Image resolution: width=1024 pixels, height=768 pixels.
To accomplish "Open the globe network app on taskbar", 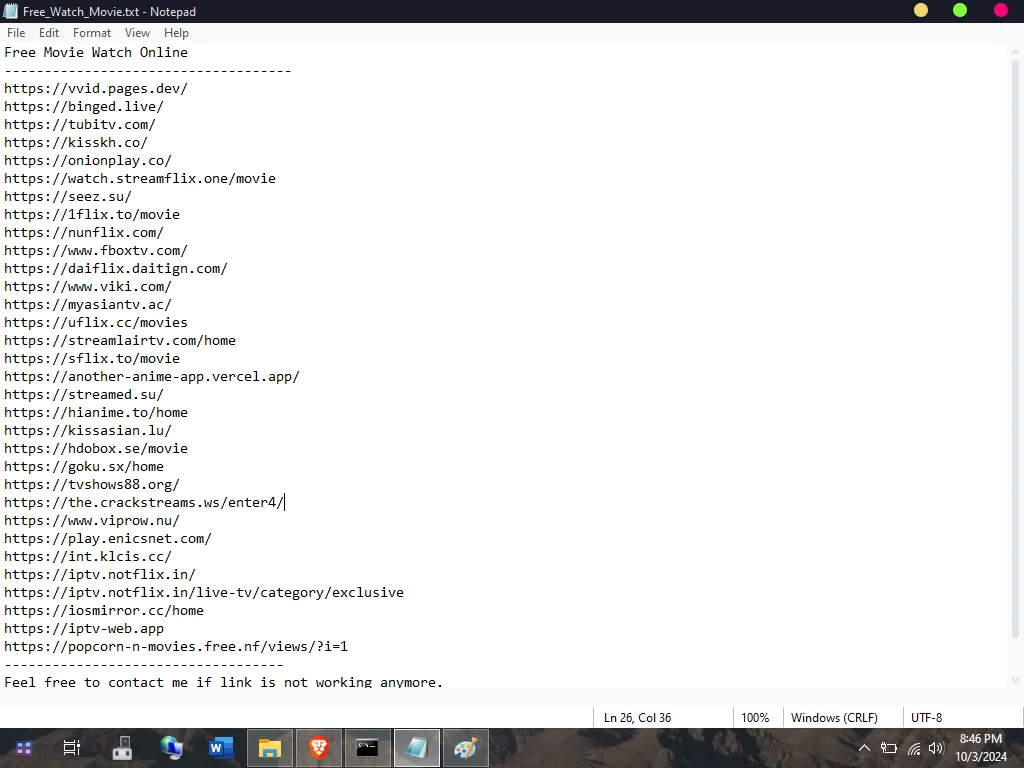I will click(x=171, y=748).
